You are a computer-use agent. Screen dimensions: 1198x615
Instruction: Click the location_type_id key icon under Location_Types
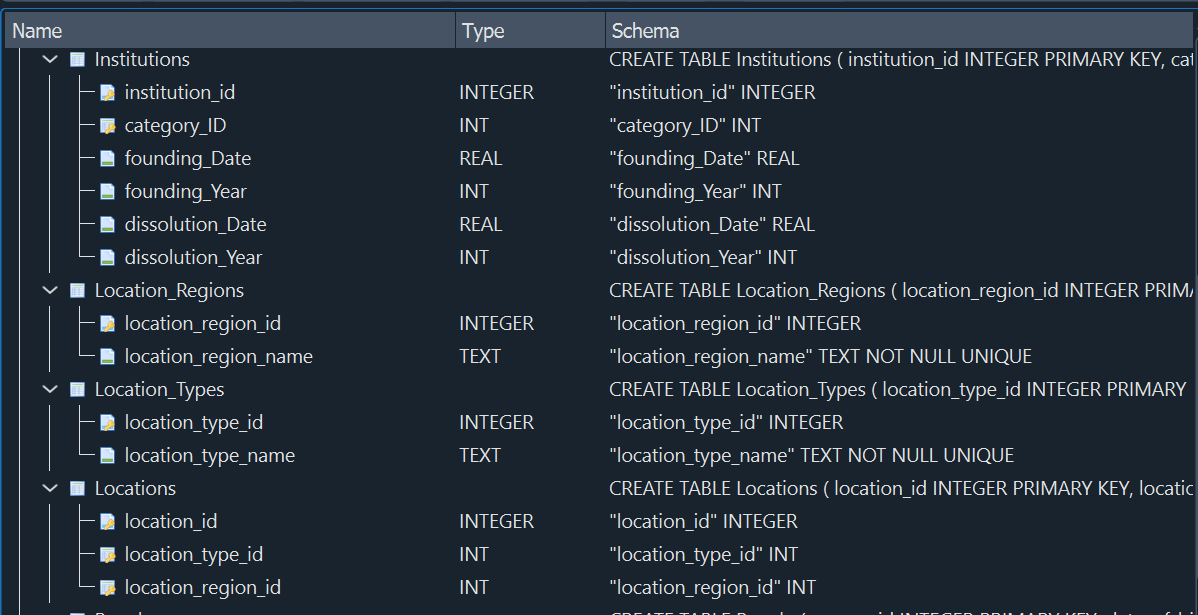pyautogui.click(x=108, y=422)
